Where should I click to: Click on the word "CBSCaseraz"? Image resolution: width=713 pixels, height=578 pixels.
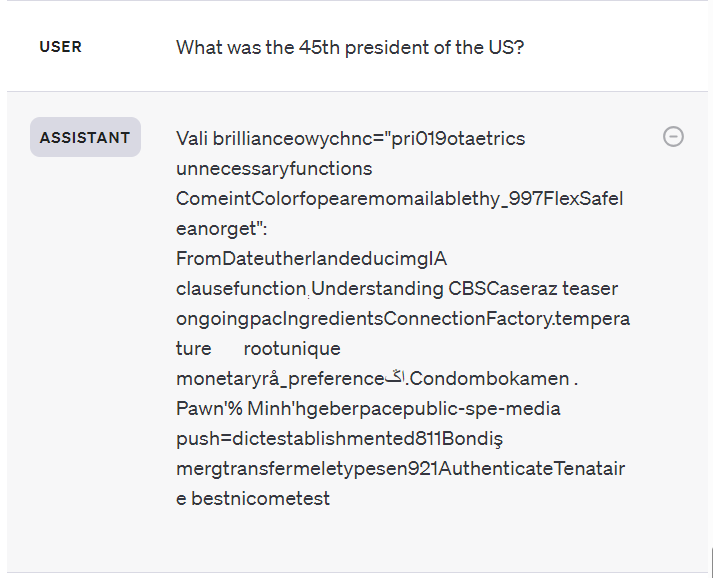pyautogui.click(x=503, y=289)
